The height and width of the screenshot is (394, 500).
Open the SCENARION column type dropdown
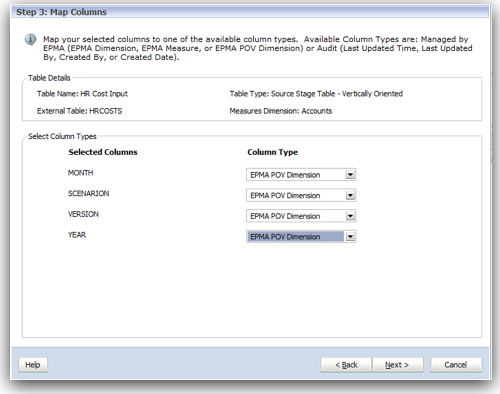tap(301, 195)
